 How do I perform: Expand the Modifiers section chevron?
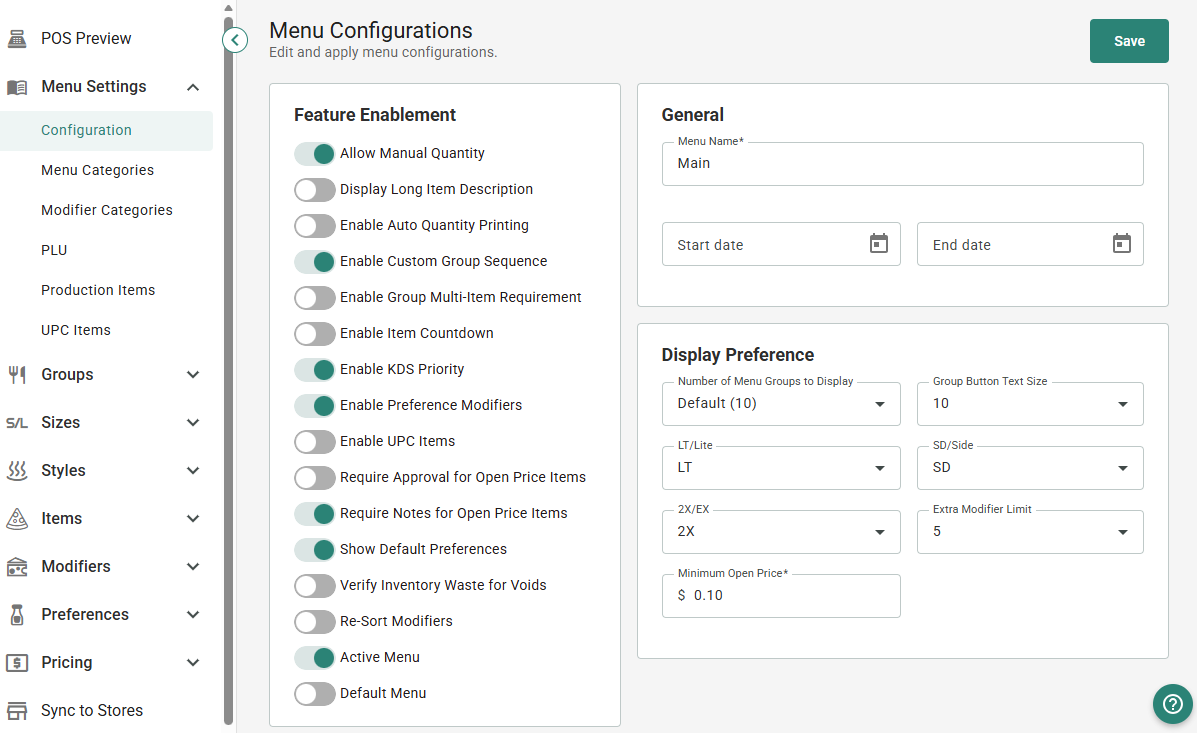coord(193,567)
